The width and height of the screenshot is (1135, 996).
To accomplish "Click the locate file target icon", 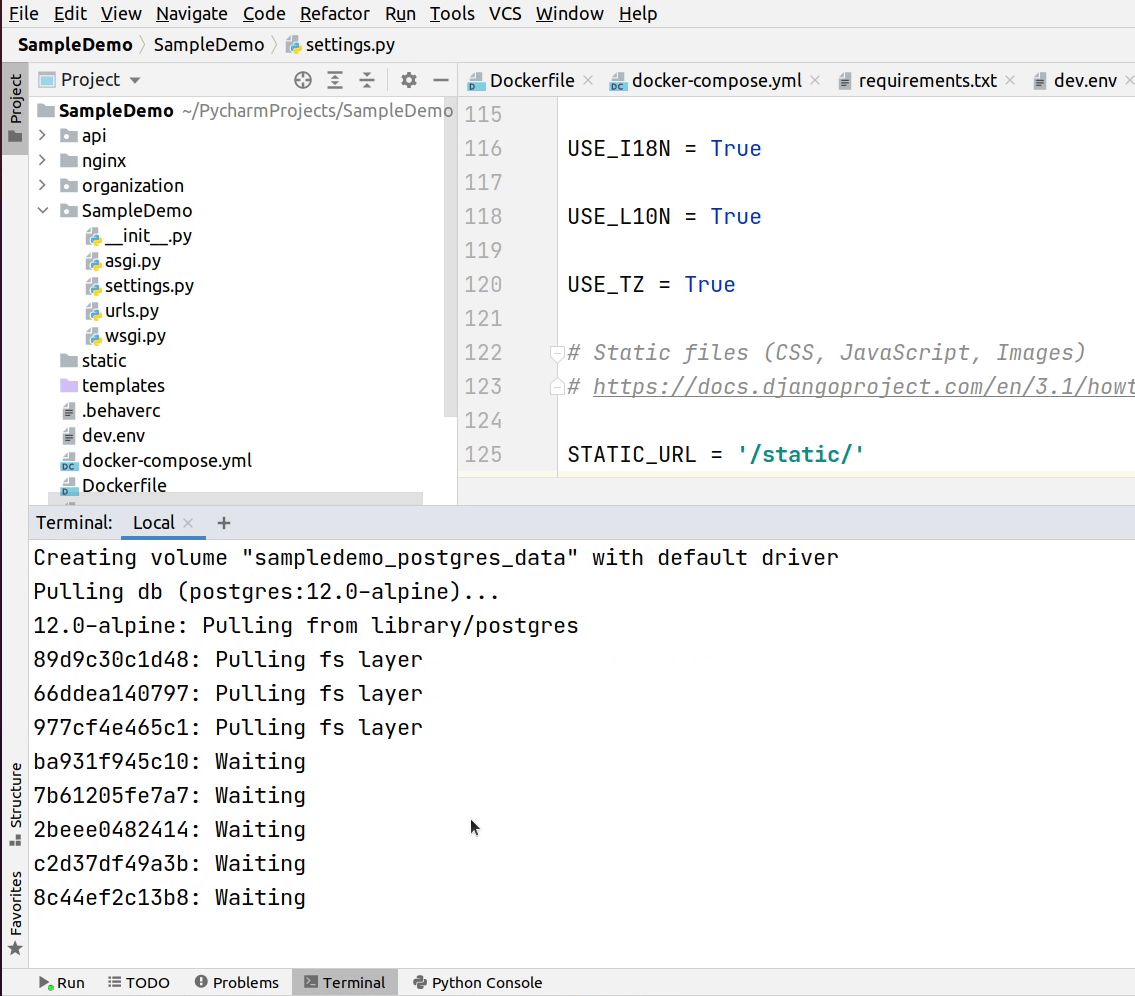I will (303, 80).
